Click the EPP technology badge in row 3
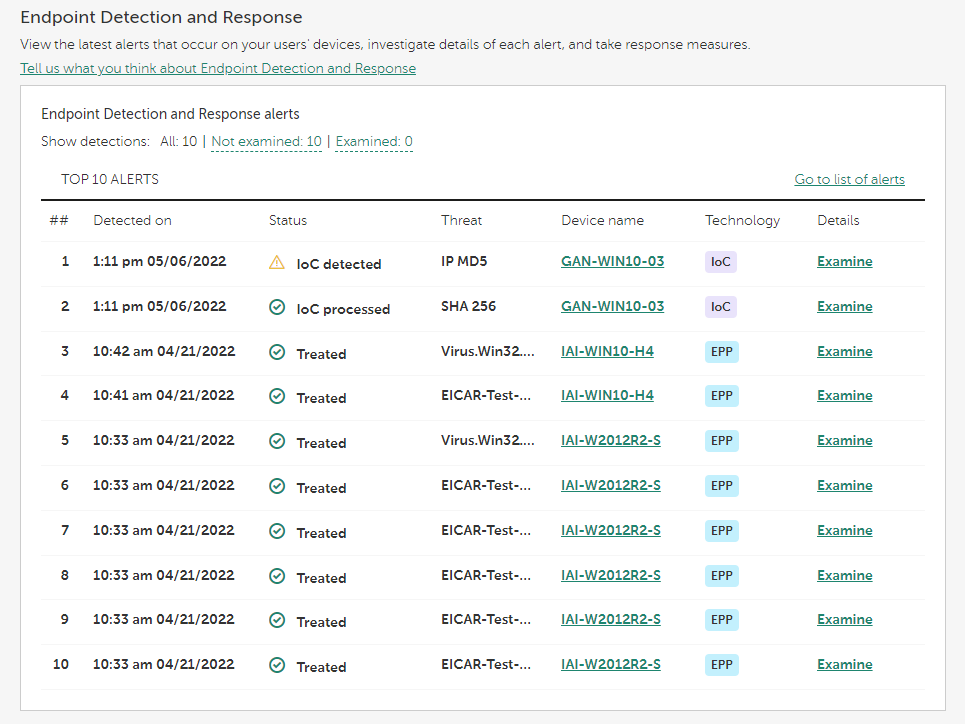965x724 pixels. click(721, 352)
